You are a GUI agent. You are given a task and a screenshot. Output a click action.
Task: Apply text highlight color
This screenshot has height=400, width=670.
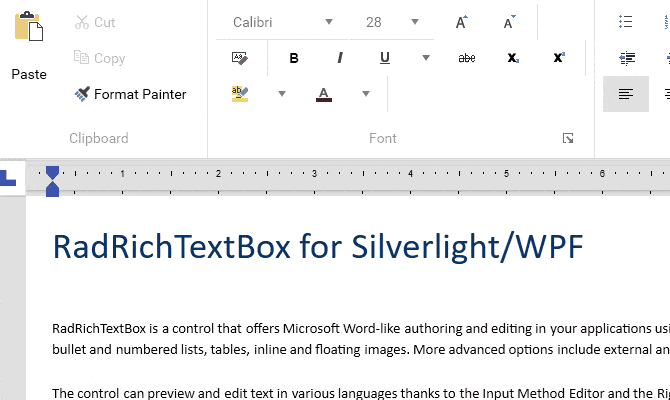240,94
